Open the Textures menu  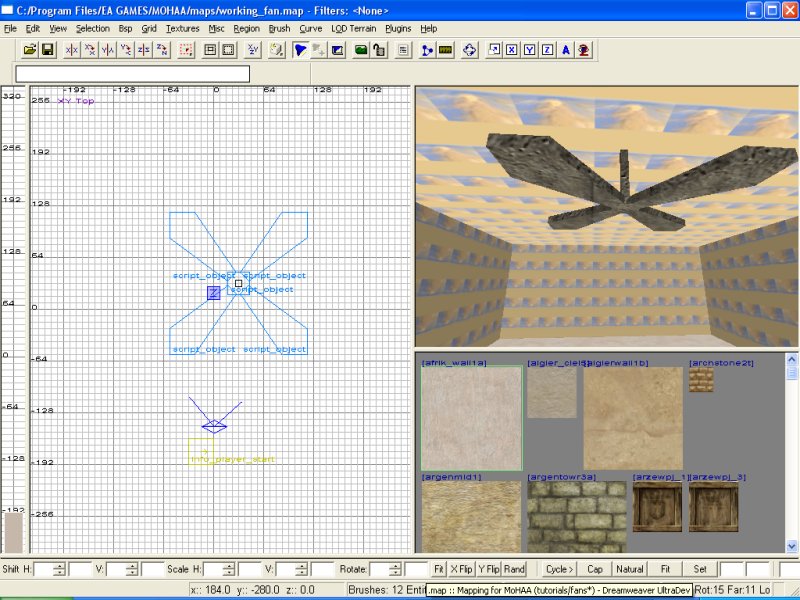click(x=183, y=29)
